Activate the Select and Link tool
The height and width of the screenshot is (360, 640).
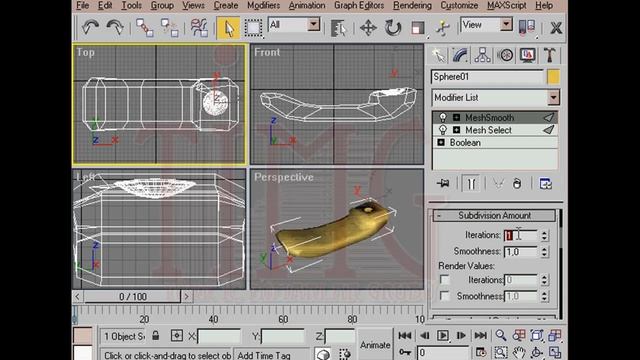coord(144,28)
